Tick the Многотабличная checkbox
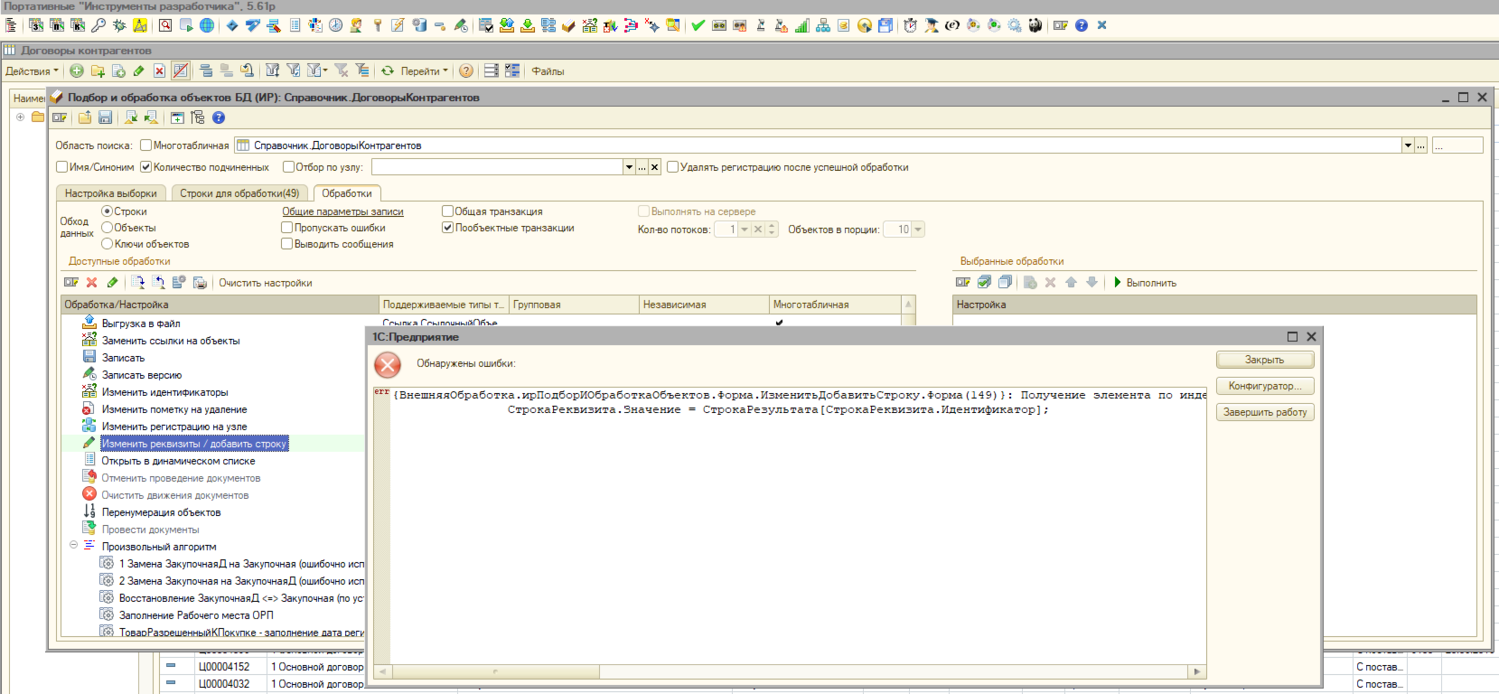The image size is (1499, 694). [147, 145]
